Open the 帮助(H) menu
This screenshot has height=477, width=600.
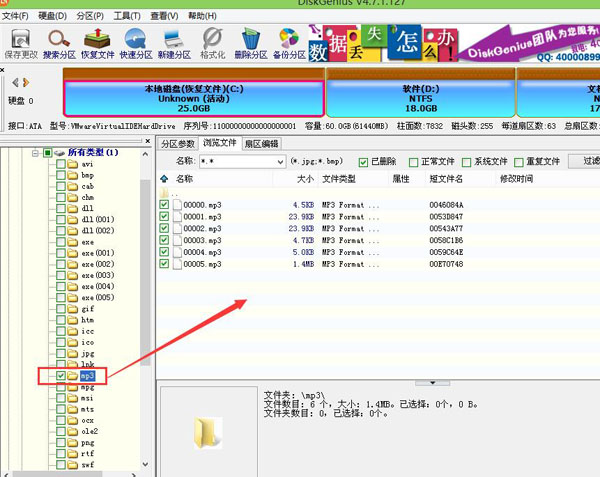pyautogui.click(x=202, y=16)
